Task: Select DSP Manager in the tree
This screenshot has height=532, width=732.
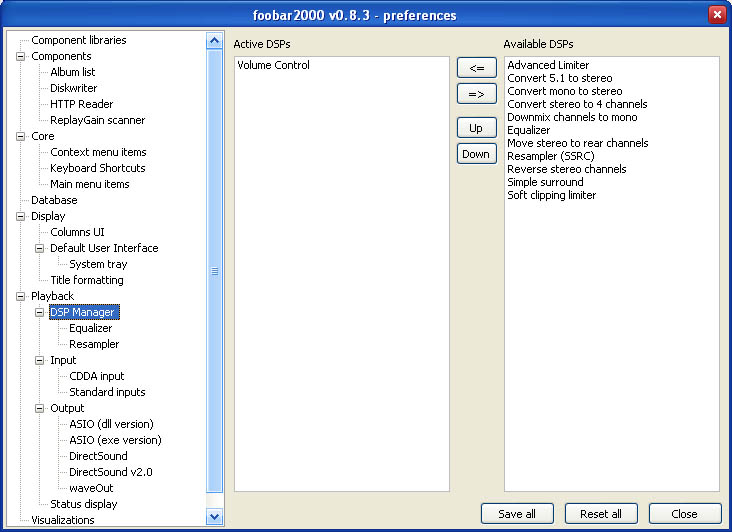Action: coord(84,312)
